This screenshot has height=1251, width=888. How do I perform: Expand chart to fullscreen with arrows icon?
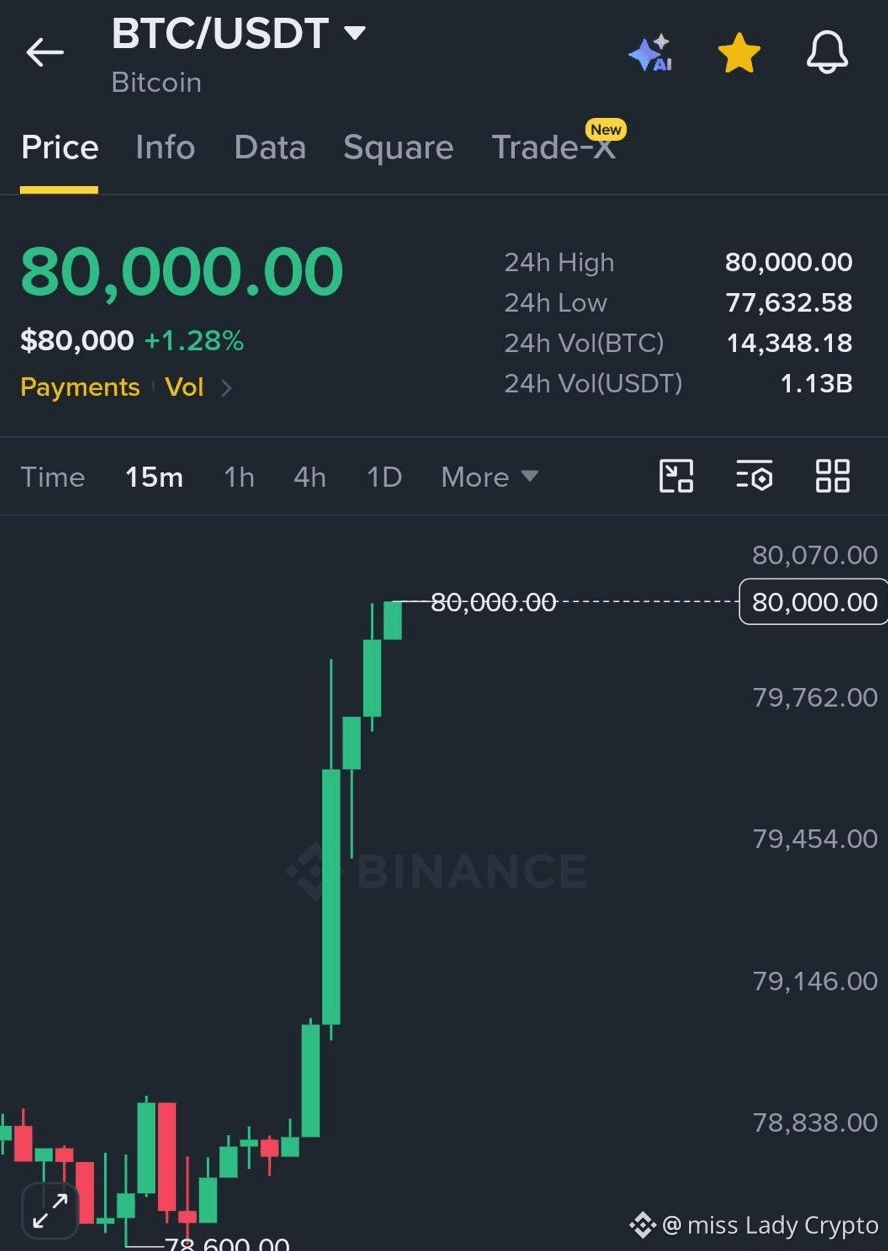[50, 1211]
